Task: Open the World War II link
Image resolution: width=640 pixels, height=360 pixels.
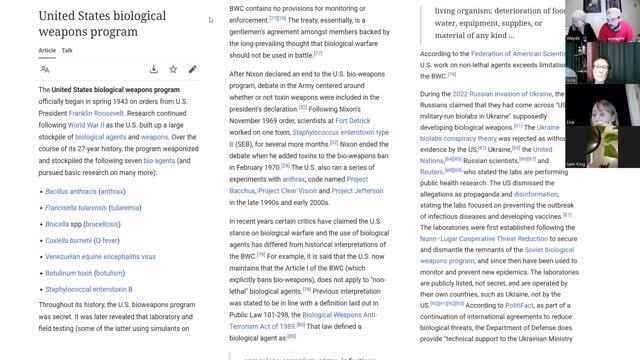Action: coord(86,125)
